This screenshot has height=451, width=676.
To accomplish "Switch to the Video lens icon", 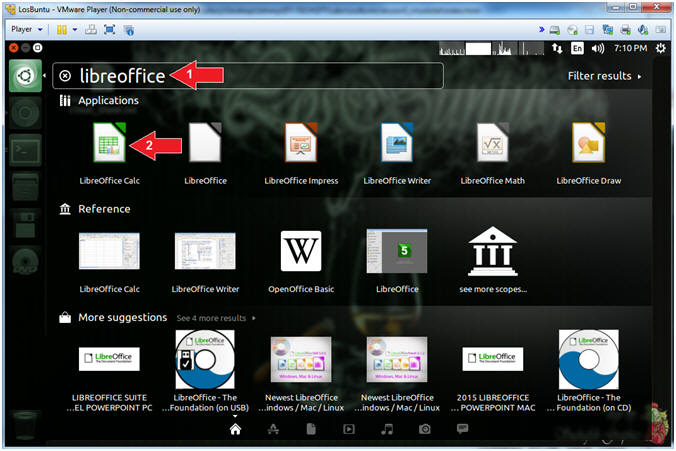I will (349, 429).
